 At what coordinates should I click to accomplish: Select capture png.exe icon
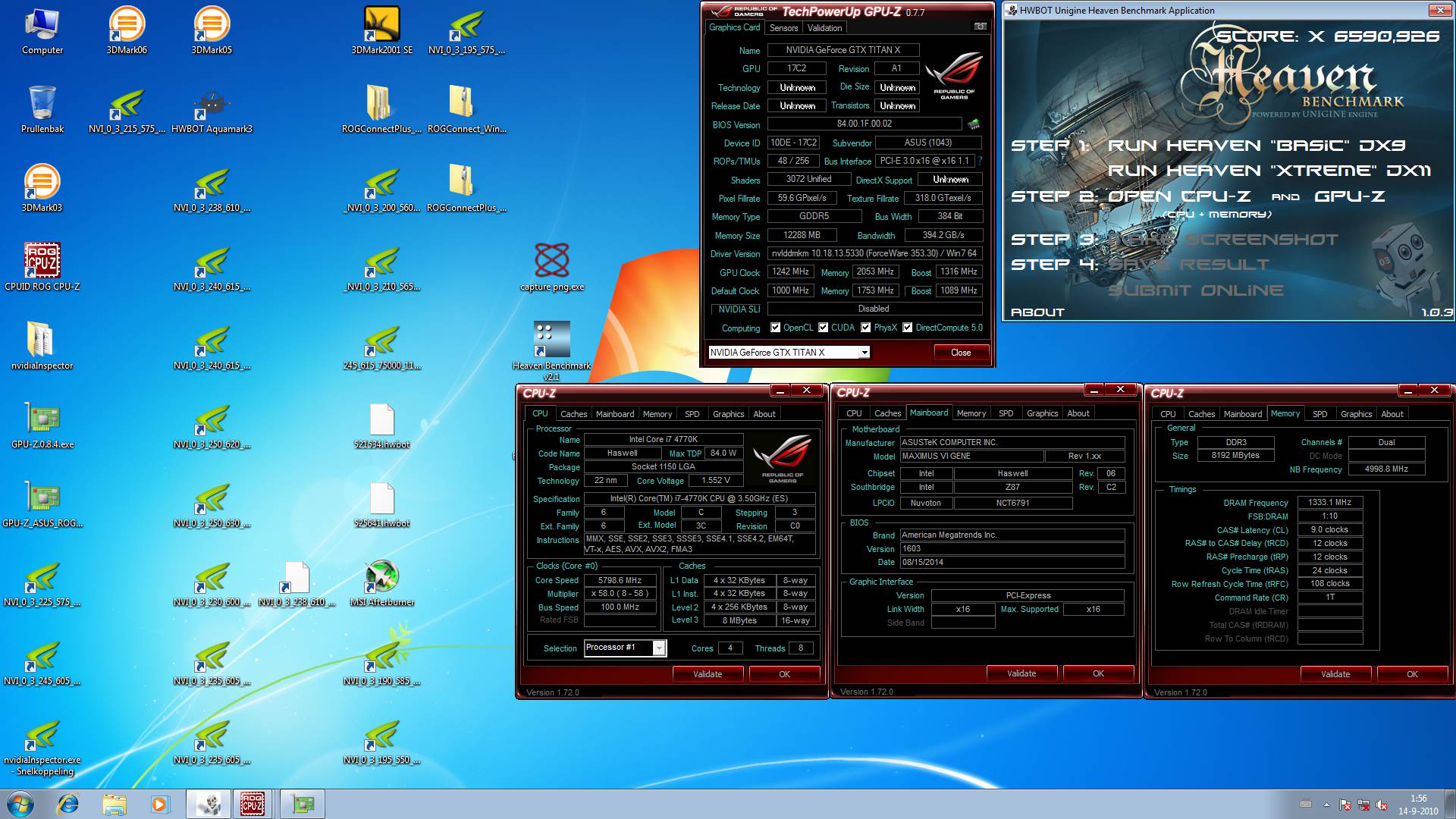pos(552,267)
